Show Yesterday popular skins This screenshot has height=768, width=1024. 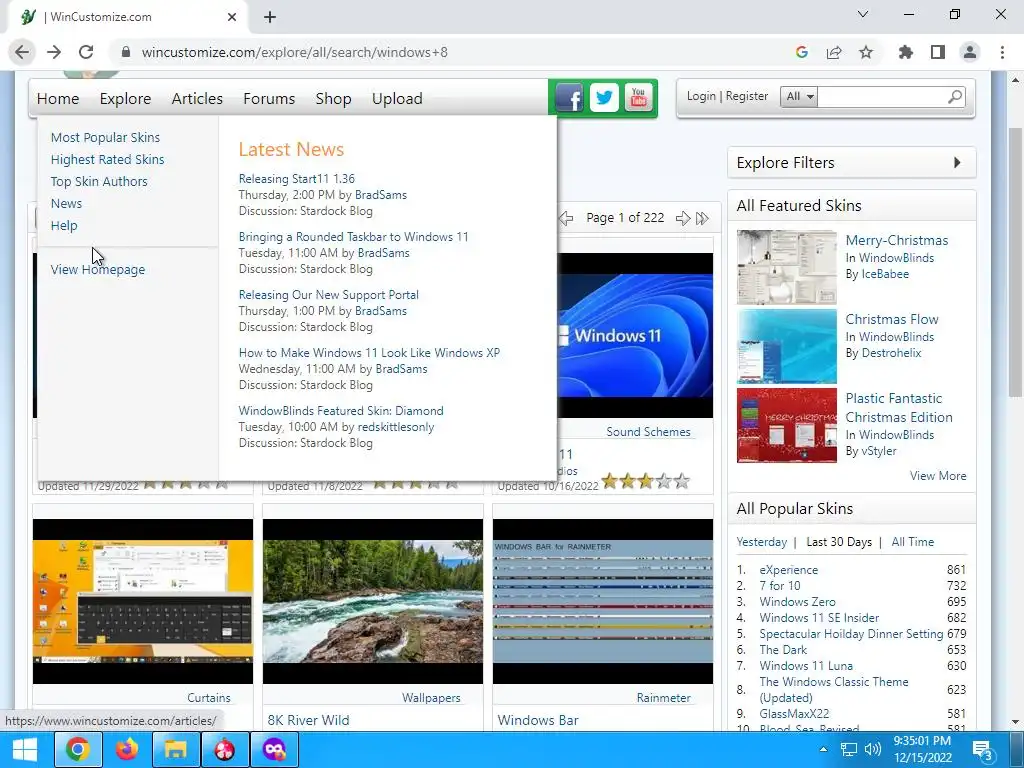tap(761, 542)
